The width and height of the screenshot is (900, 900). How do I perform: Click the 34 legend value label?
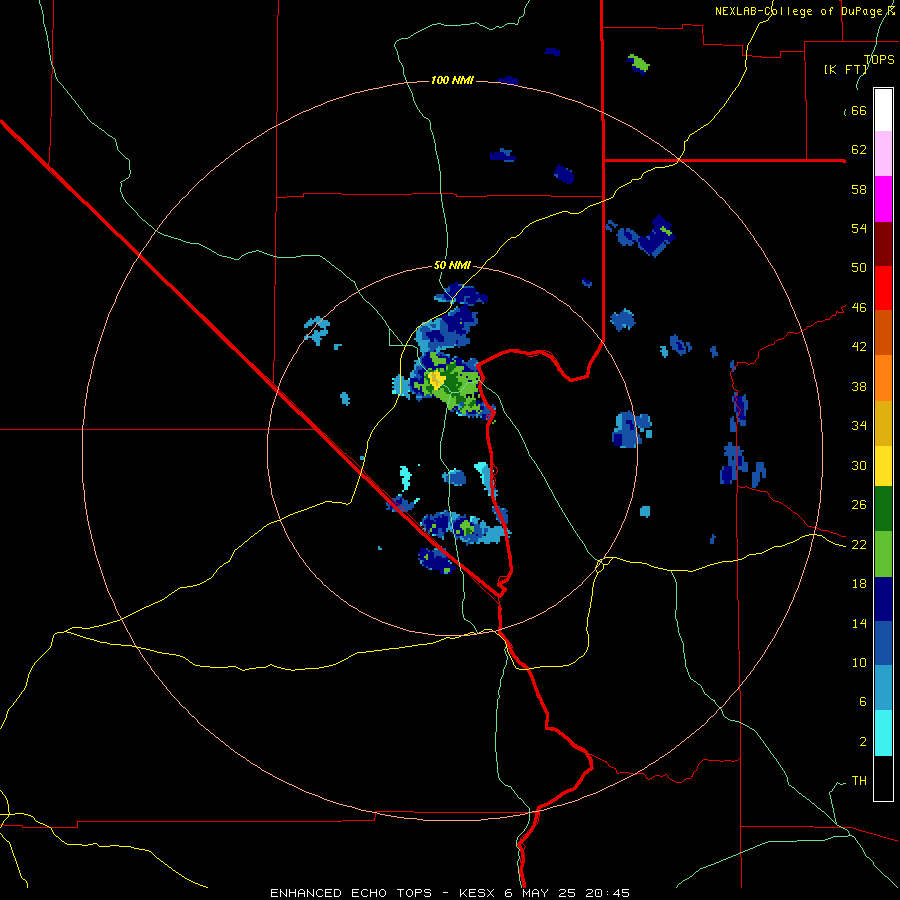859,426
